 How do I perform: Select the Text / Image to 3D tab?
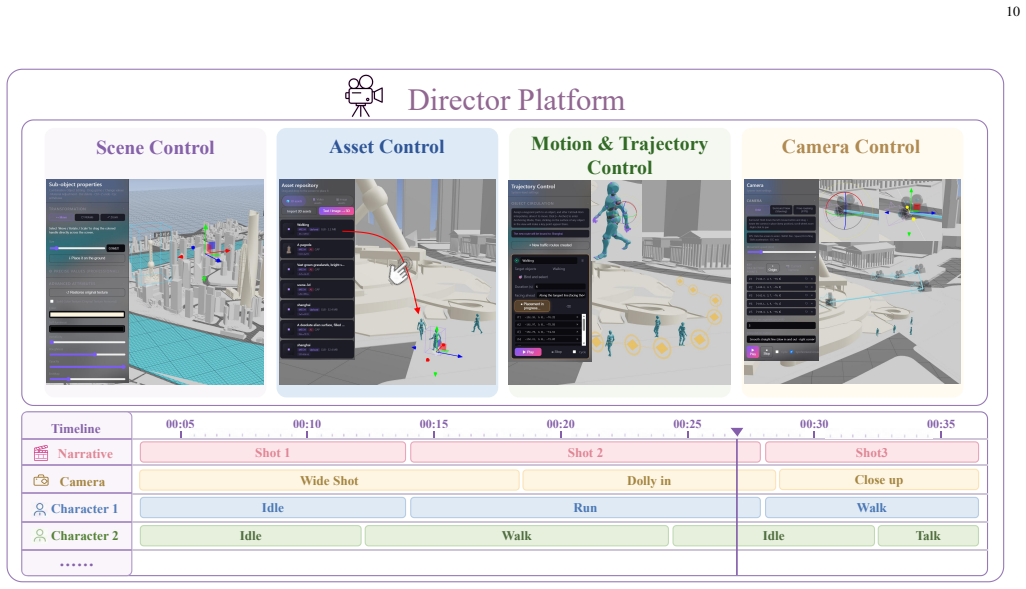[x=336, y=211]
